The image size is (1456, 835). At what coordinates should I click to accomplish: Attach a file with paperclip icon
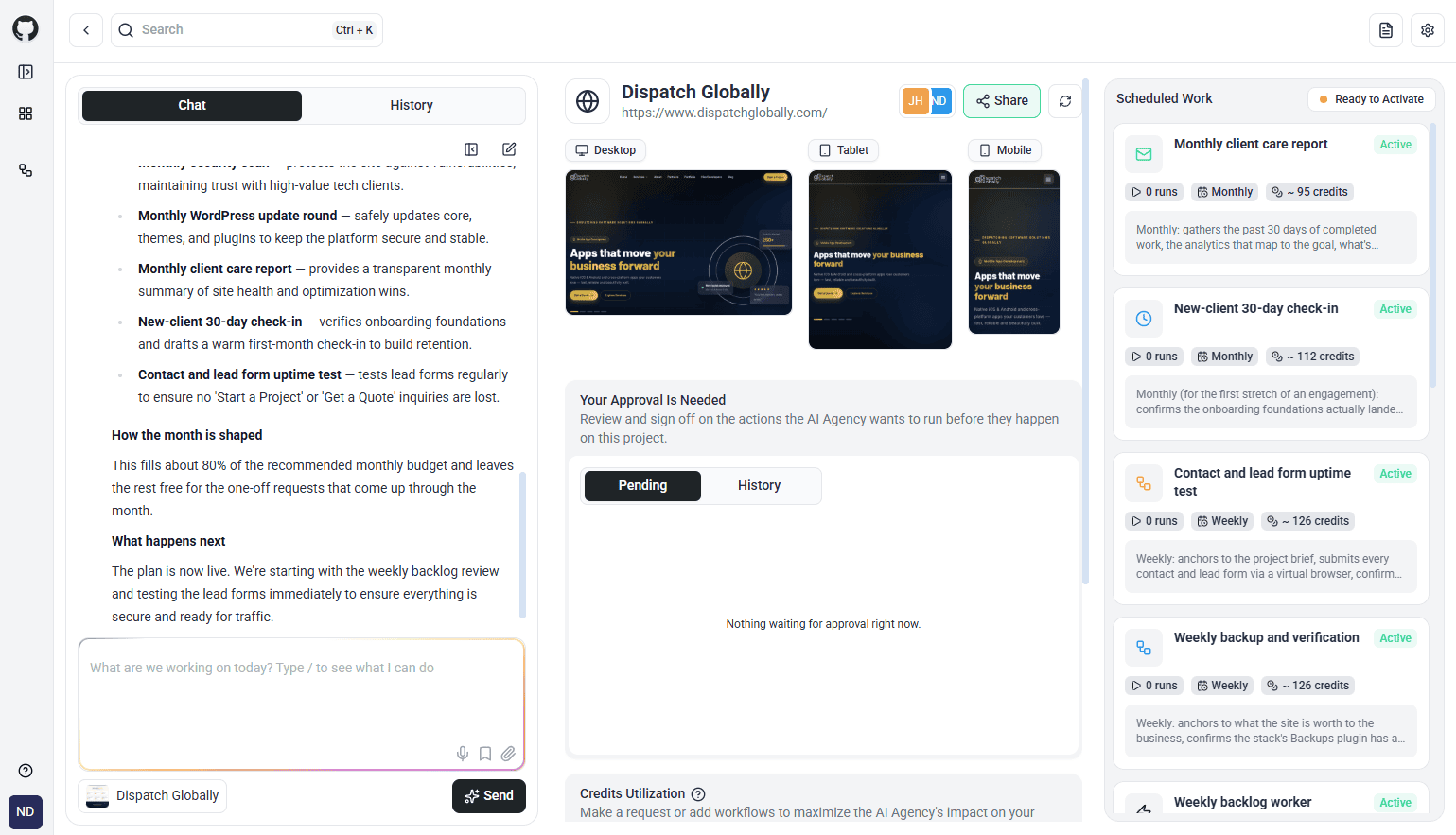coord(508,754)
